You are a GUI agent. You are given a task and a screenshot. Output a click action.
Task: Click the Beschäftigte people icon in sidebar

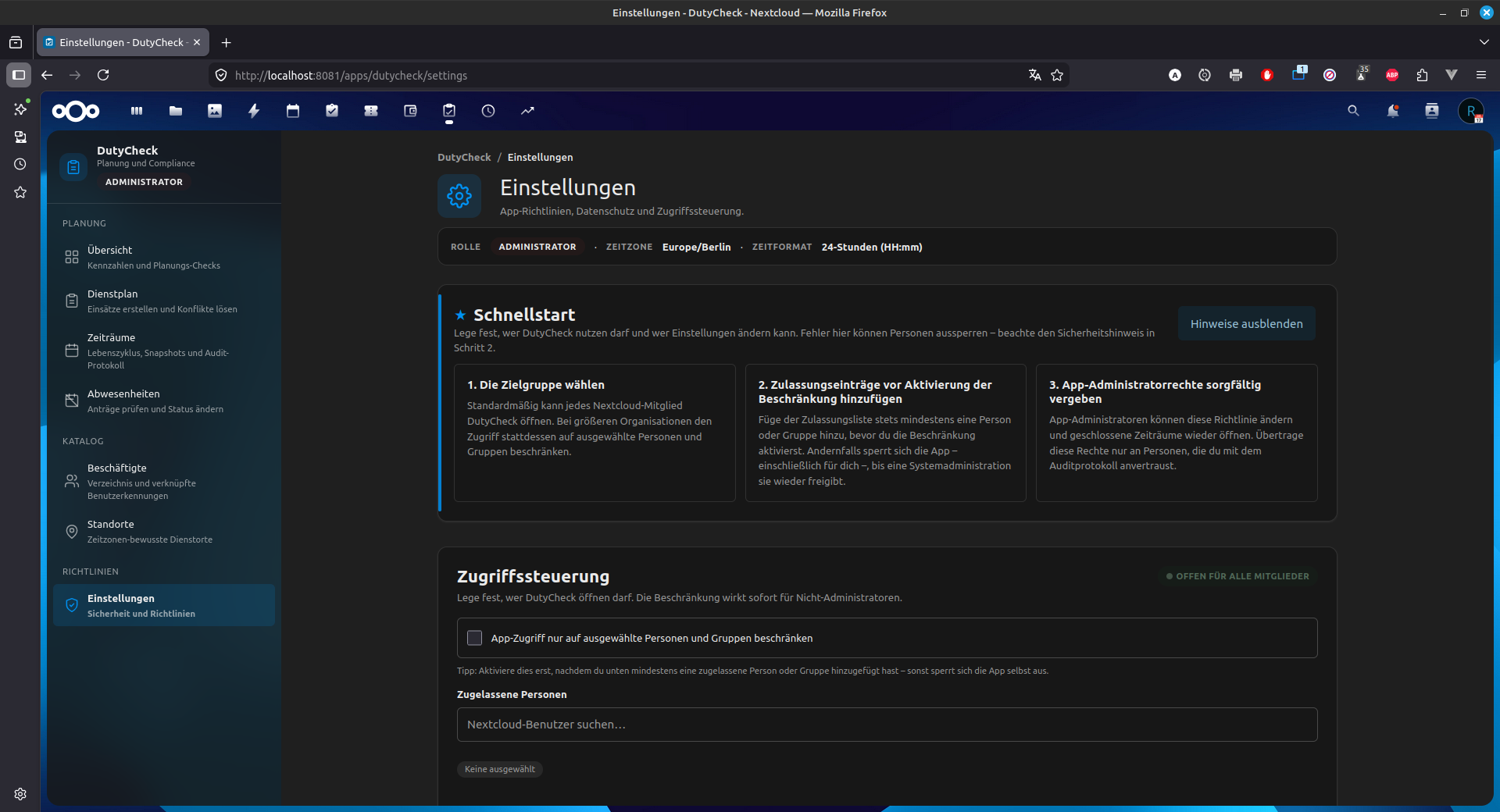[72, 481]
